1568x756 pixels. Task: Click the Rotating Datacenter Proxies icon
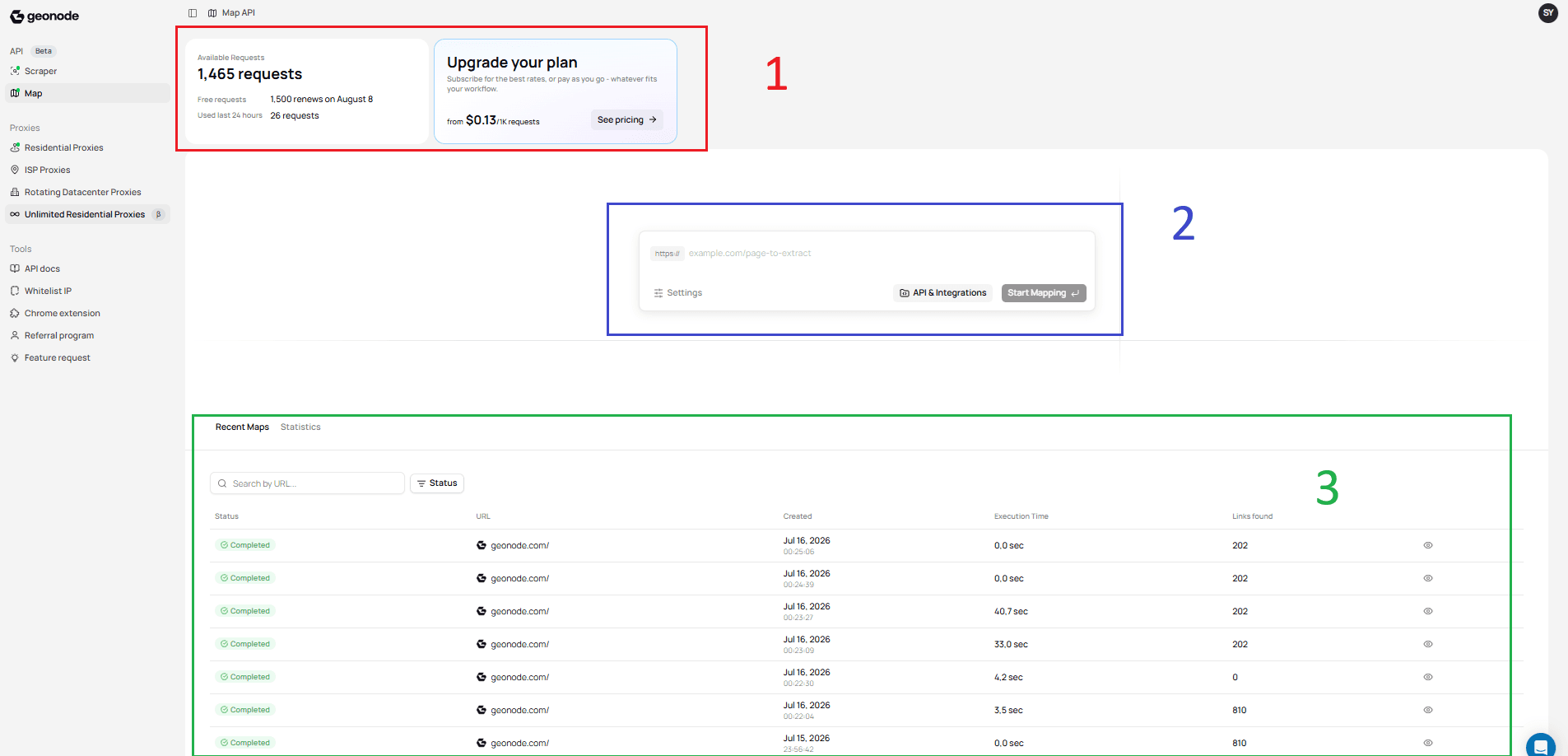point(15,192)
